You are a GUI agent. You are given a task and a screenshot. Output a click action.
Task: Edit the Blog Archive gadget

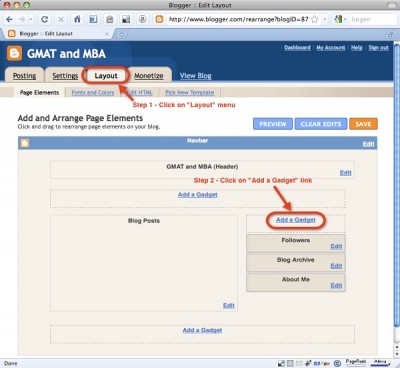[336, 266]
